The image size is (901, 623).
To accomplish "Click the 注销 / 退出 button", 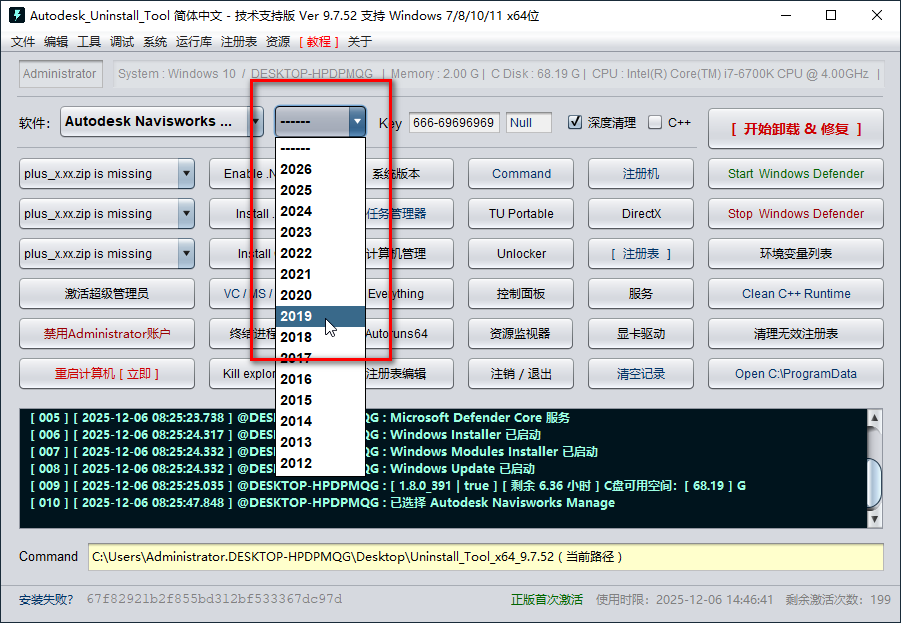I will pyautogui.click(x=521, y=374).
